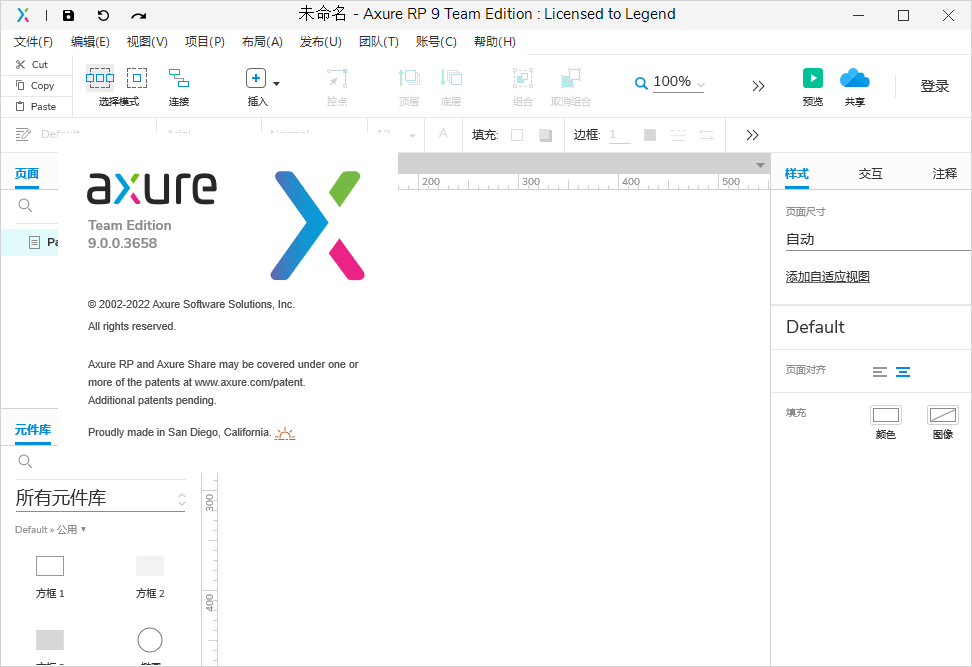Viewport: 972px width, 667px height.
Task: Open the 100% zoom level dropdown
Action: pos(679,82)
